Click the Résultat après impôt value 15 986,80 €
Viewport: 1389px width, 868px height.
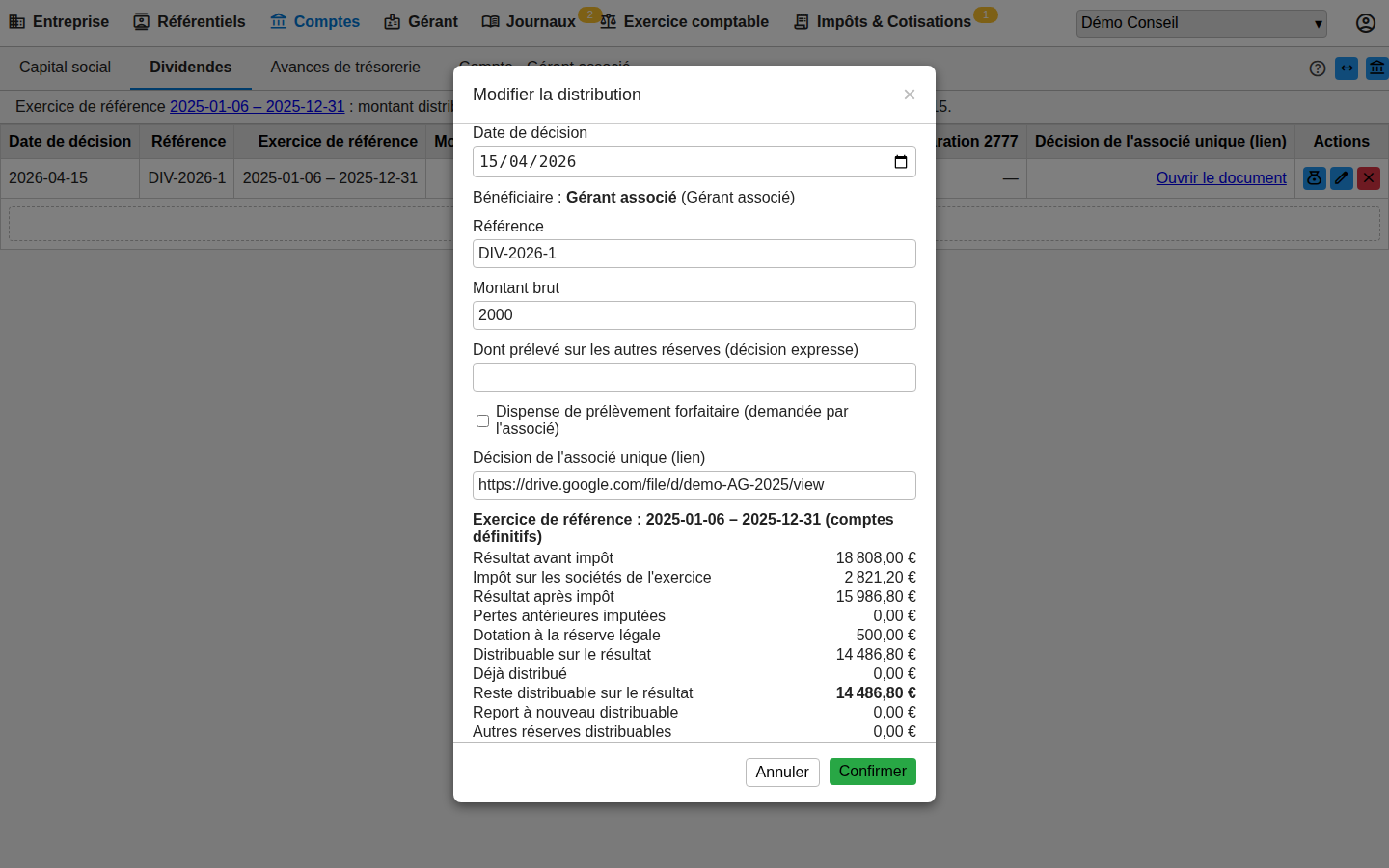(876, 597)
